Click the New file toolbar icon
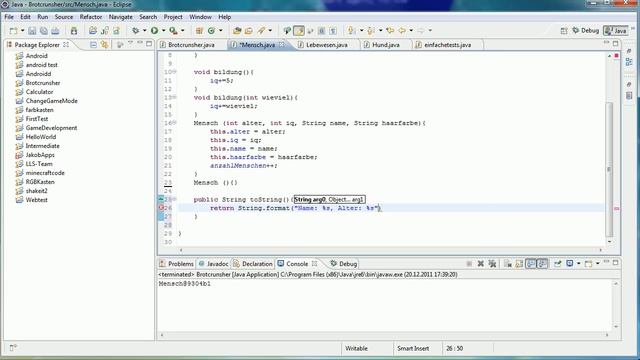Image resolution: width=640 pixels, height=360 pixels. (x=13, y=31)
